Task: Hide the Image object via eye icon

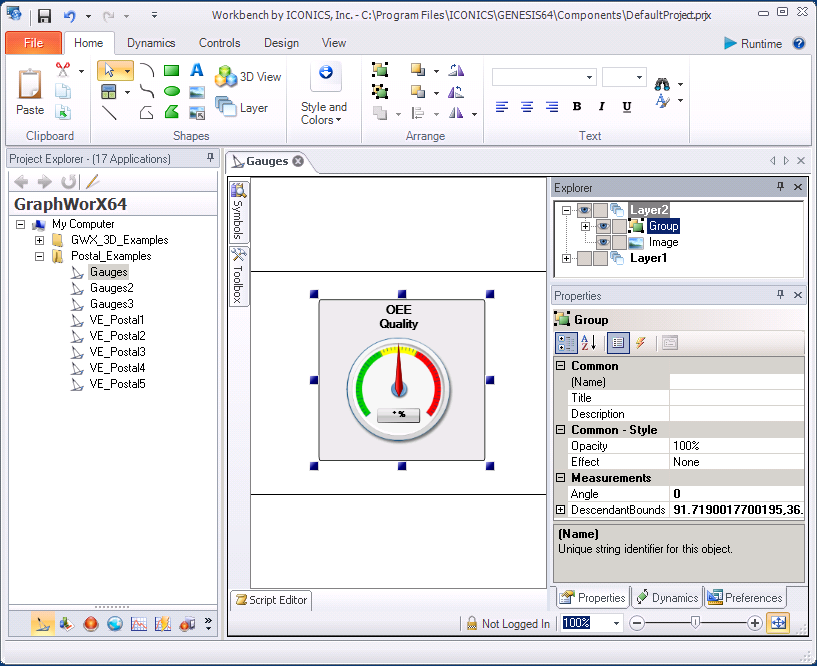Action: coord(603,242)
